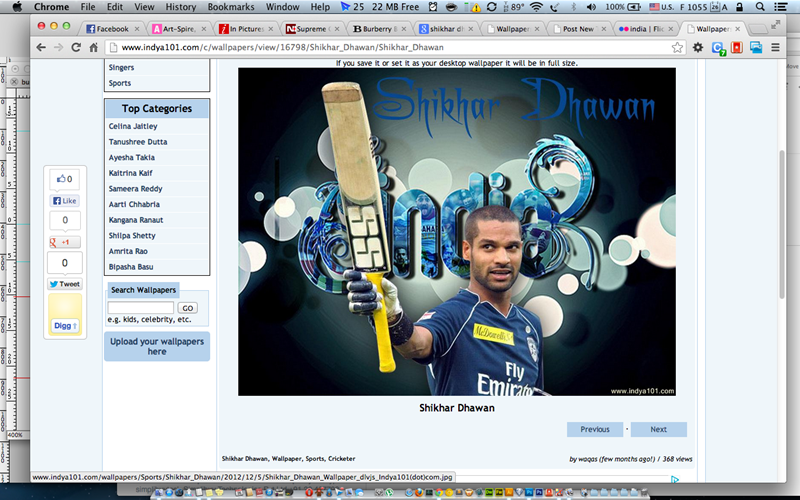Close the Facebook tab
The width and height of the screenshot is (800, 500).
137,29
